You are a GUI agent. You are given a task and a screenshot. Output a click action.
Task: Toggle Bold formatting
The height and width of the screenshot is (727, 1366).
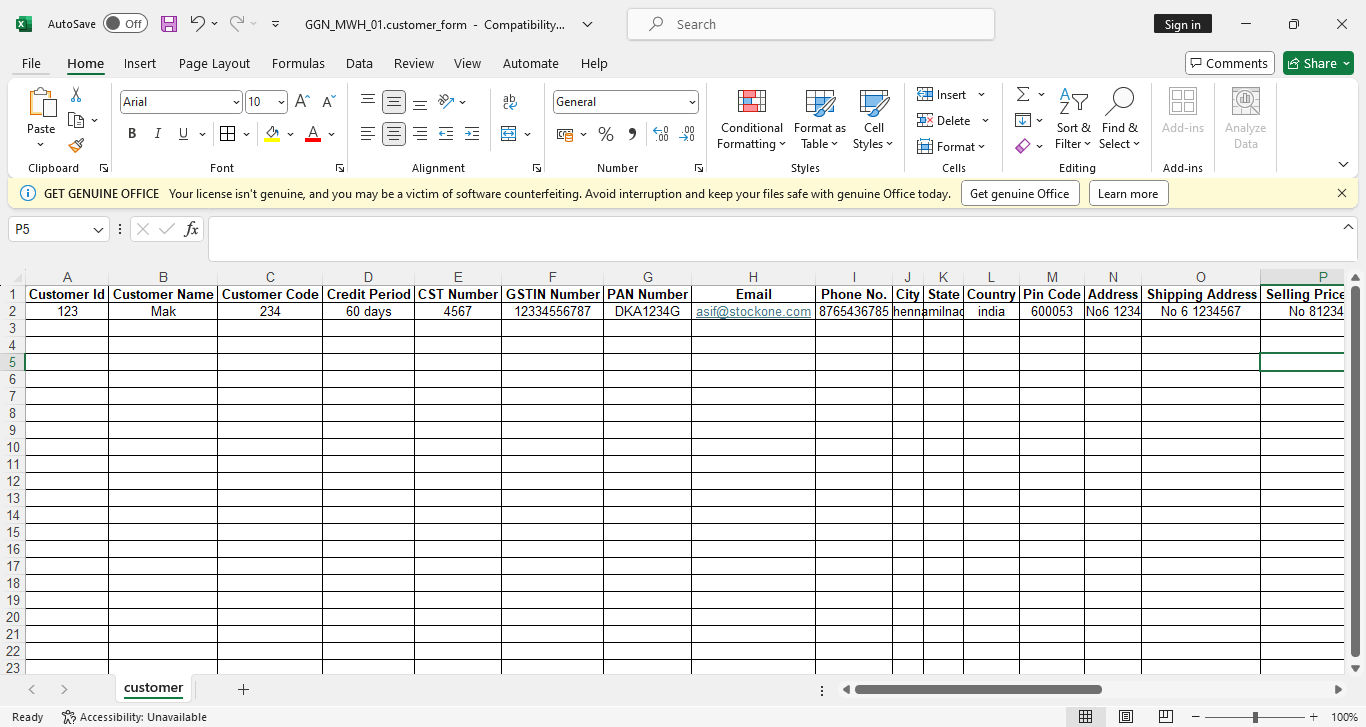pyautogui.click(x=132, y=134)
